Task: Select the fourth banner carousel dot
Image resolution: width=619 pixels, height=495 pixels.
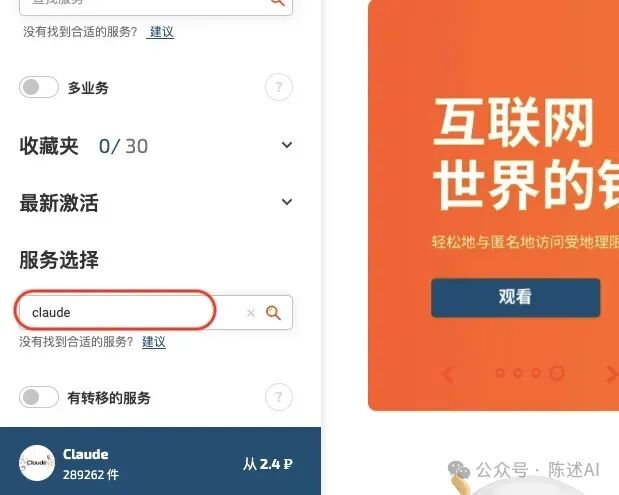Action: tap(557, 373)
